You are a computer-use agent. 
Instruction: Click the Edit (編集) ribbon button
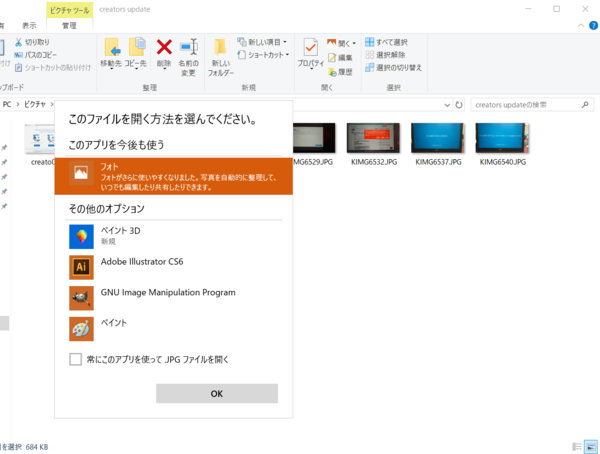click(340, 57)
